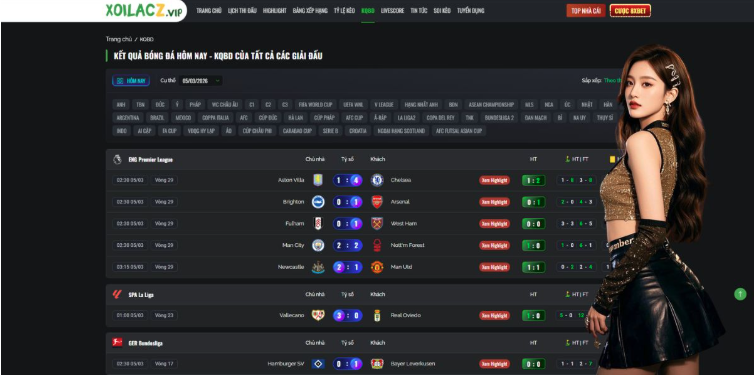The height and width of the screenshot is (375, 755).
Task: Click the ENG Premier League logo icon
Action: click(117, 159)
